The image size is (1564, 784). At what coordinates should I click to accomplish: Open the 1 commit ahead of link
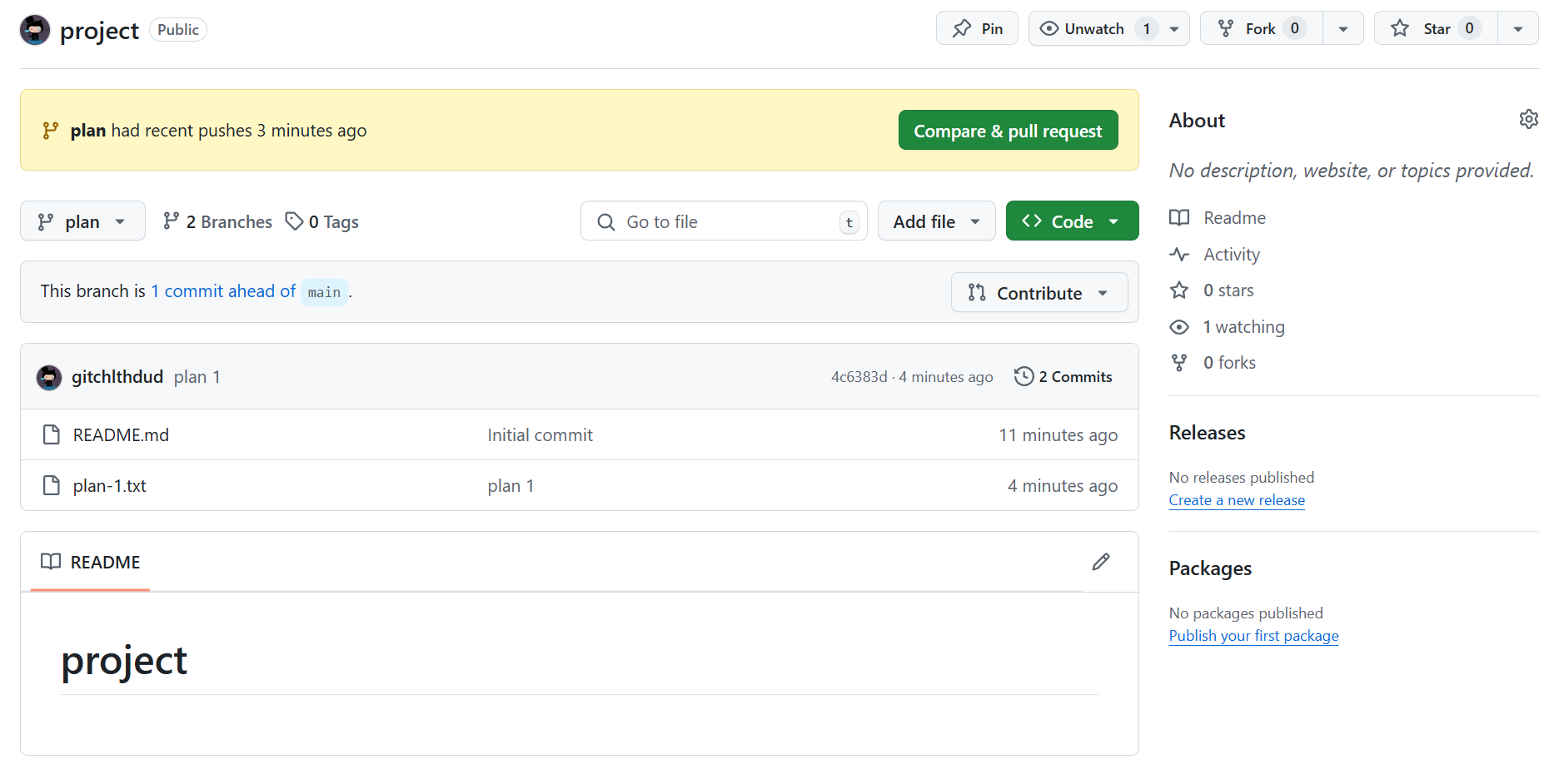coord(223,291)
